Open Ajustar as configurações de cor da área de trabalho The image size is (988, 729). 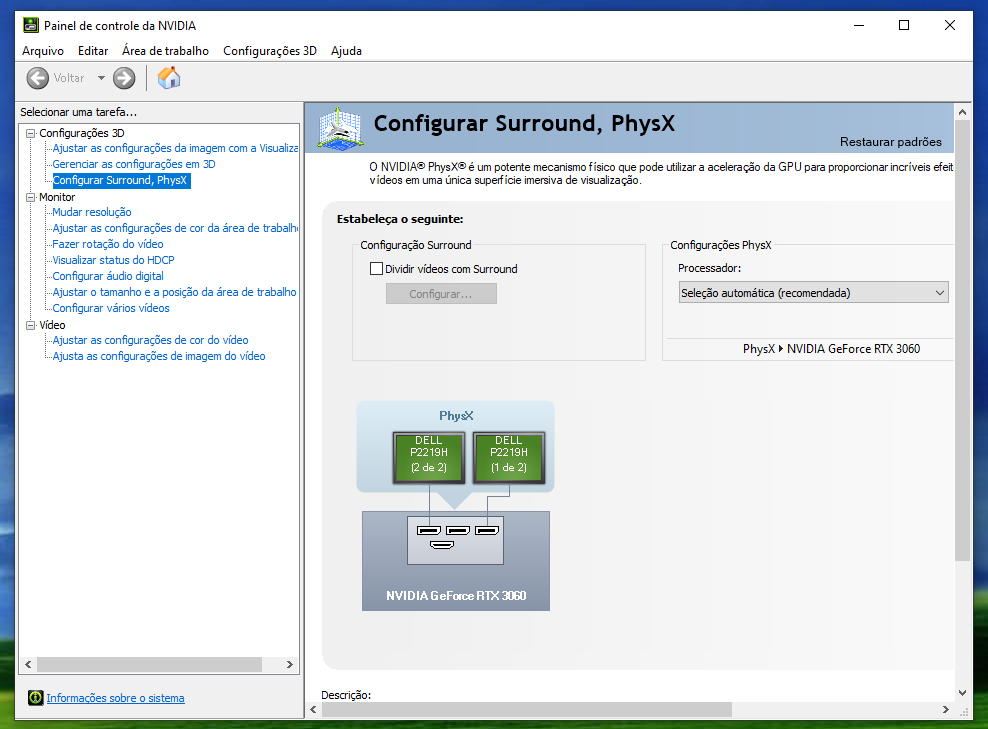pos(175,228)
